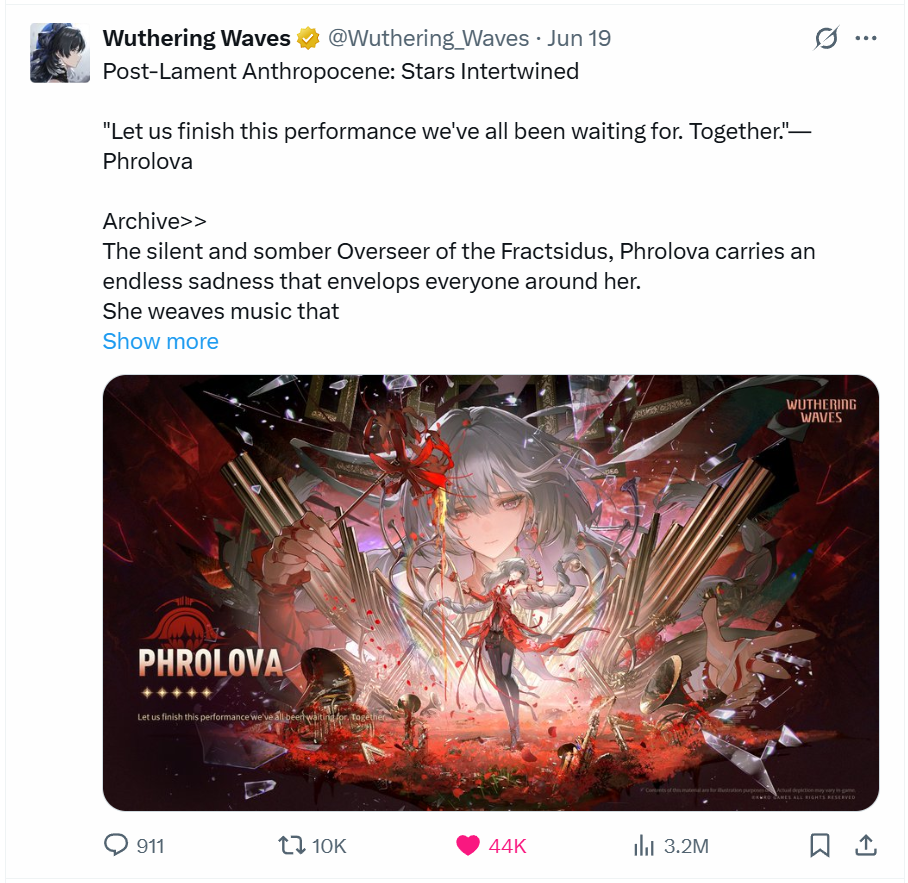Click the Wuthering Waves display name

[196, 38]
